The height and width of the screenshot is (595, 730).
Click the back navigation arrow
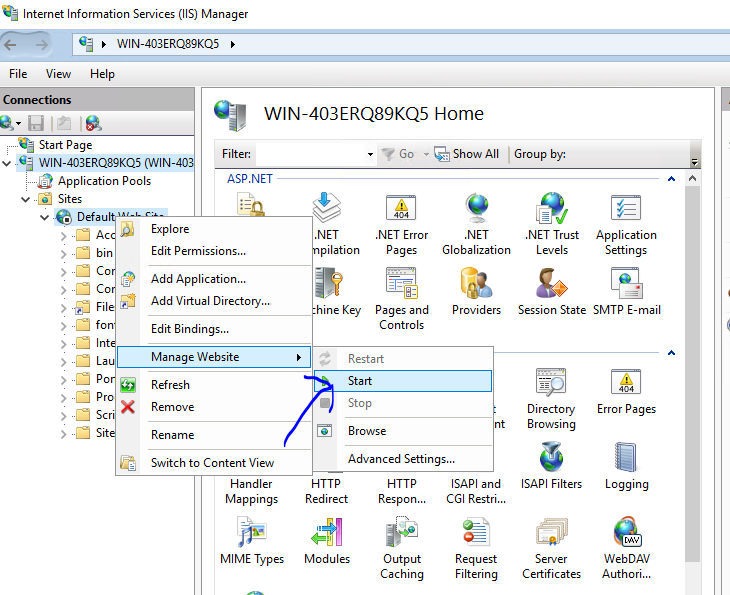pyautogui.click(x=10, y=45)
